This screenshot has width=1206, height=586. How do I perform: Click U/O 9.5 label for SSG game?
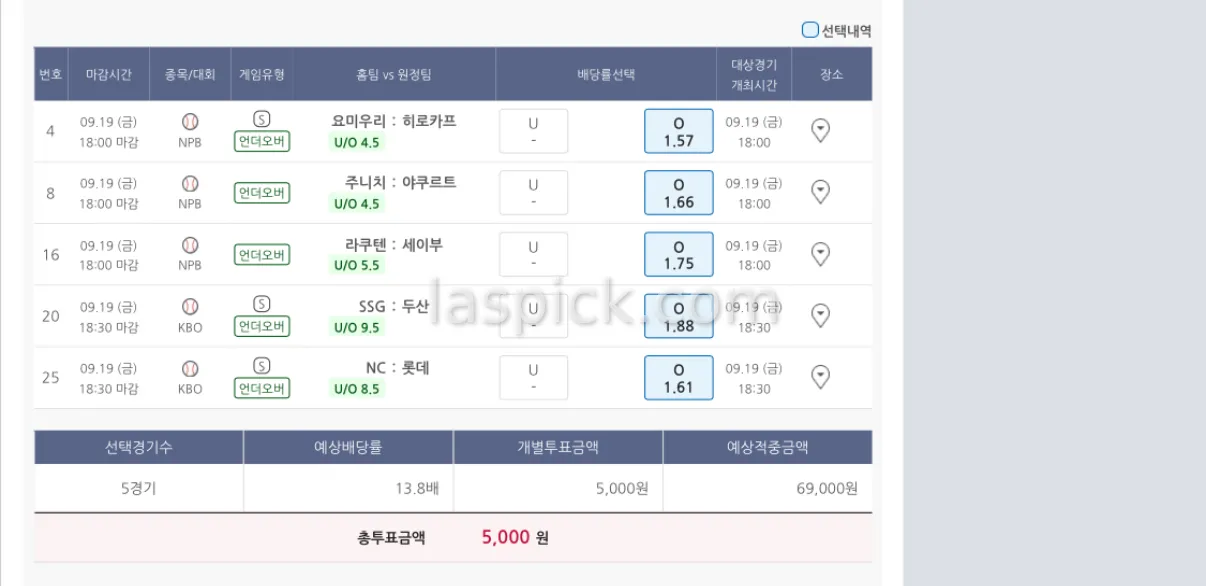pos(356,327)
